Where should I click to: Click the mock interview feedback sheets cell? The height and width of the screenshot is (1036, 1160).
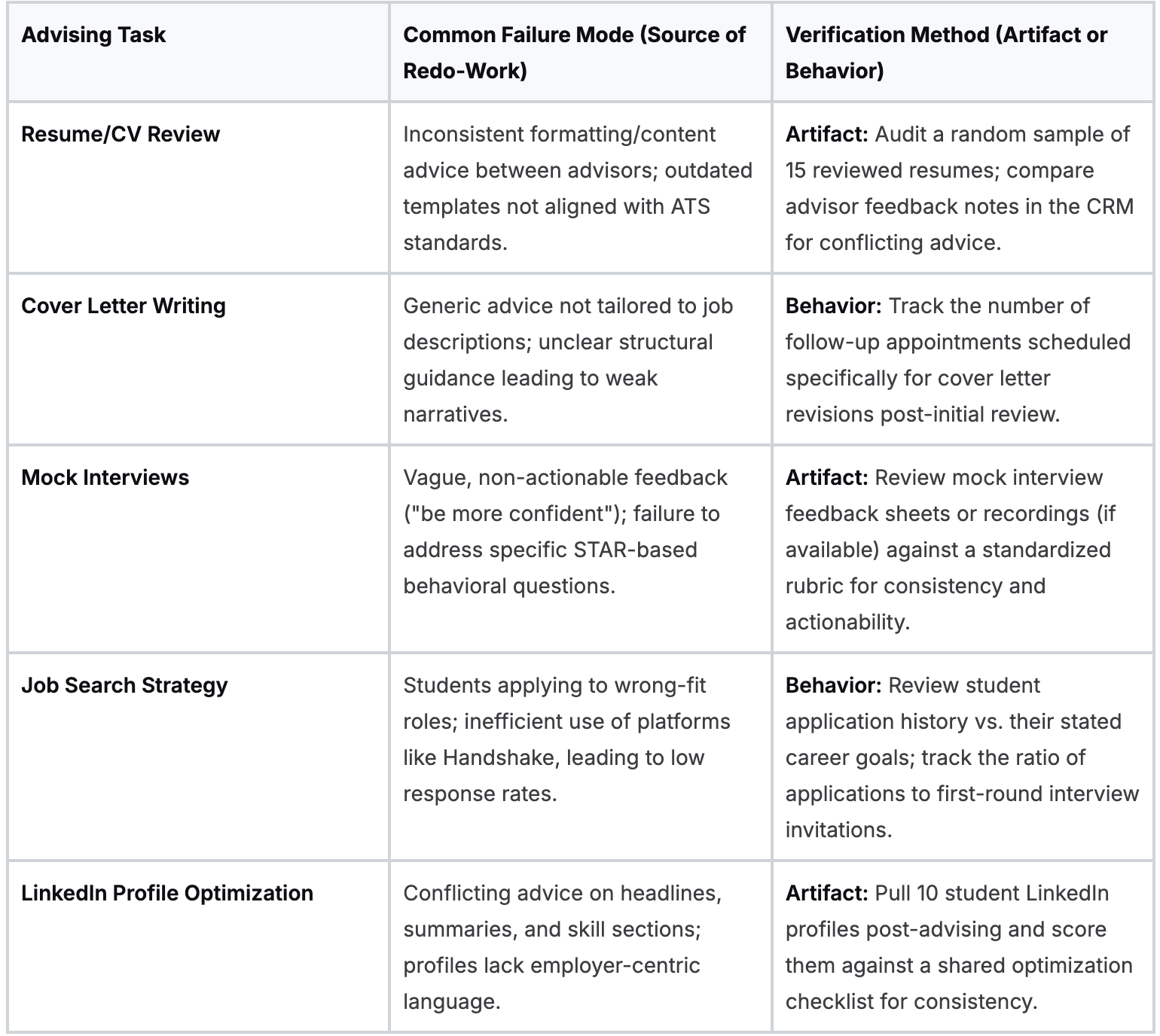click(949, 550)
